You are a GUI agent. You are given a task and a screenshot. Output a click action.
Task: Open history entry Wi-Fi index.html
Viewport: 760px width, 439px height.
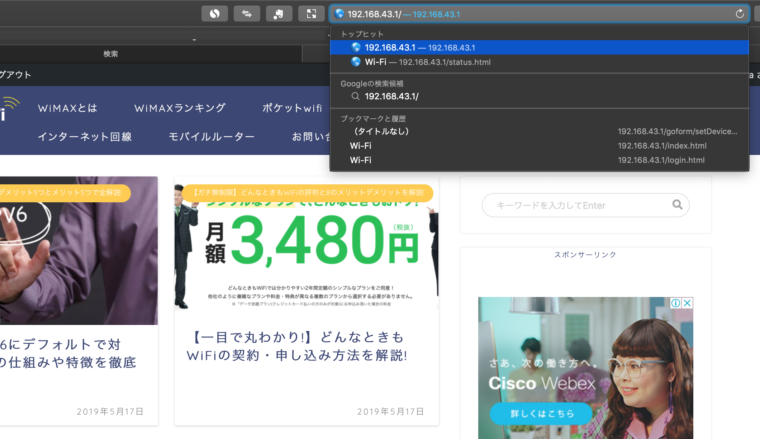pos(539,146)
